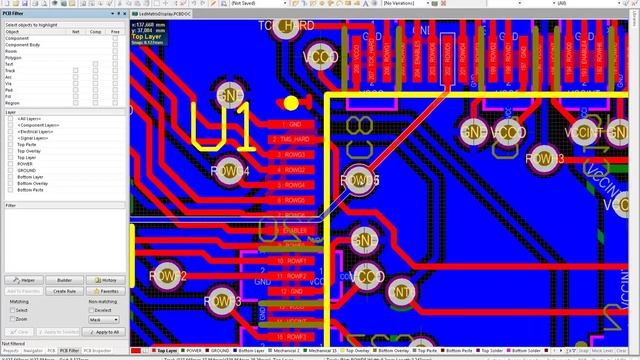The height and width of the screenshot is (360, 640).
Task: Switch to the Navigator panel tab
Action: (33, 351)
